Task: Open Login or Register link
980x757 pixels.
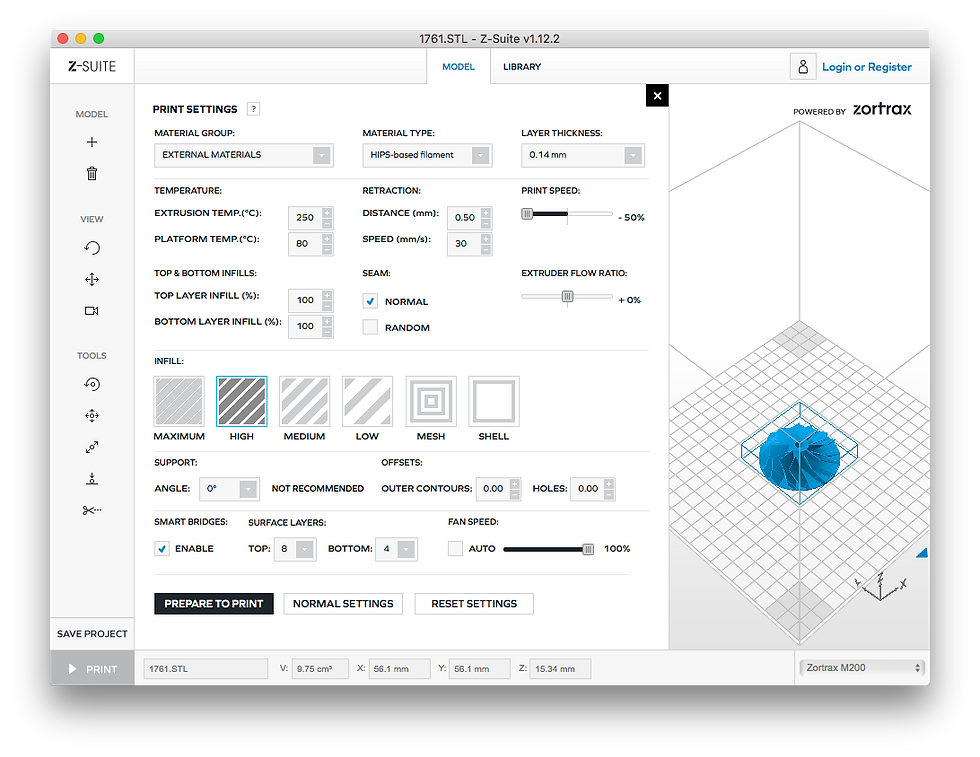Action: [866, 67]
